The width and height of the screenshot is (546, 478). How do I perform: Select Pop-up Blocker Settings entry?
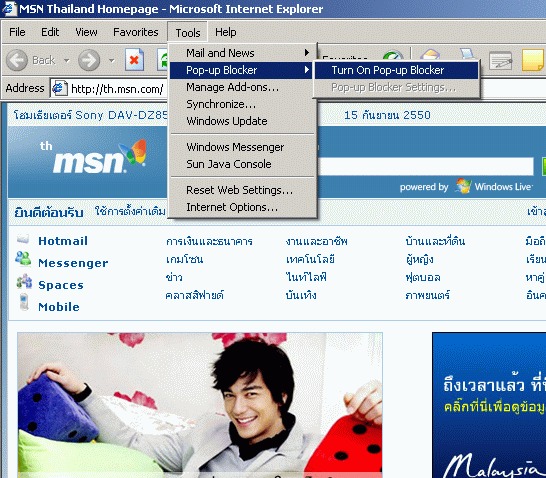pyautogui.click(x=397, y=87)
